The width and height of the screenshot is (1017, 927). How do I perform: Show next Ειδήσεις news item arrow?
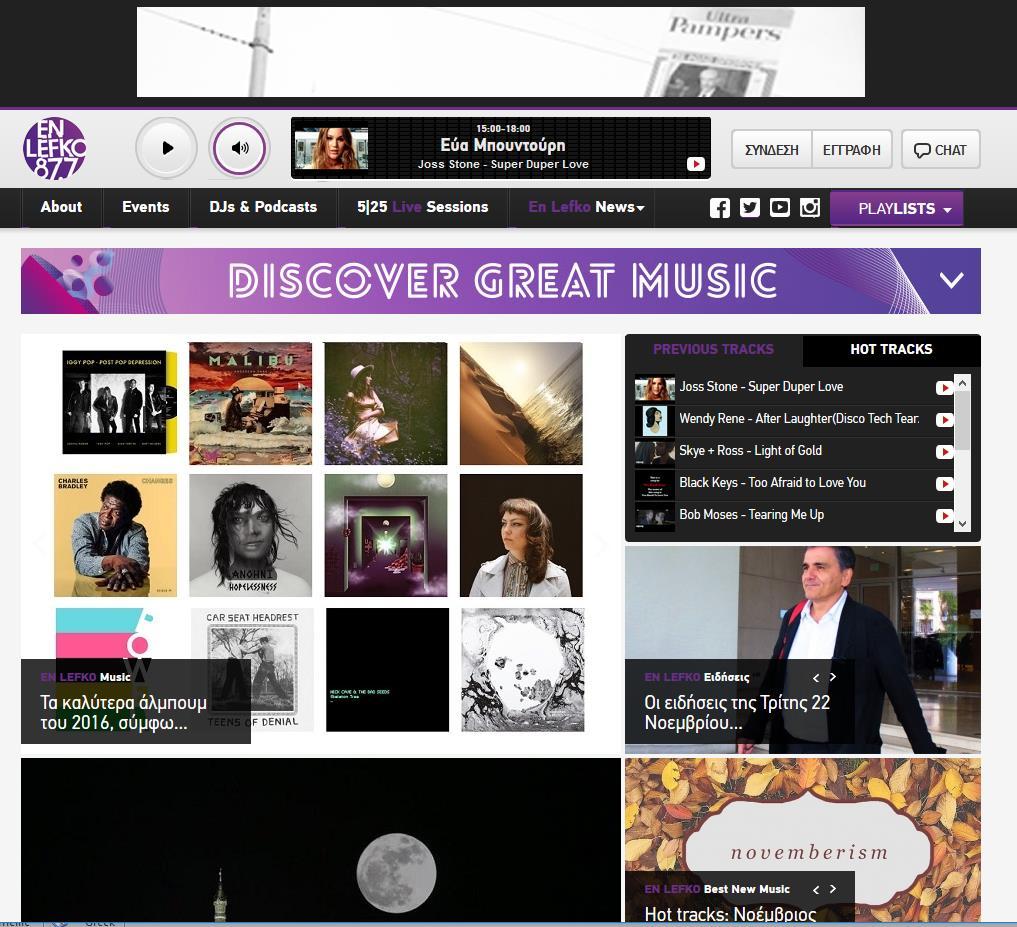point(833,677)
